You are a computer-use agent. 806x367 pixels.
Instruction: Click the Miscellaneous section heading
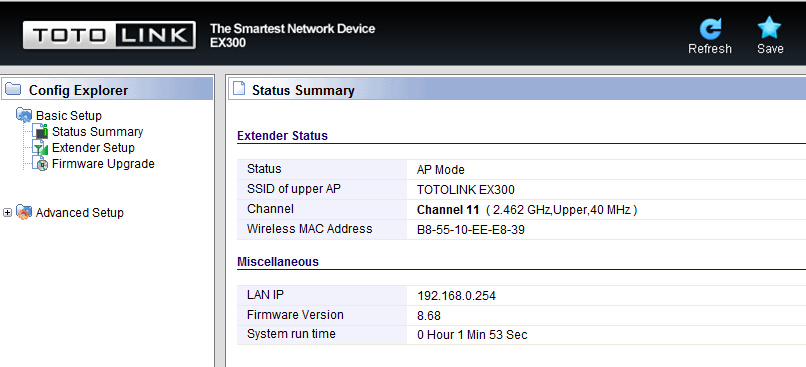(278, 262)
